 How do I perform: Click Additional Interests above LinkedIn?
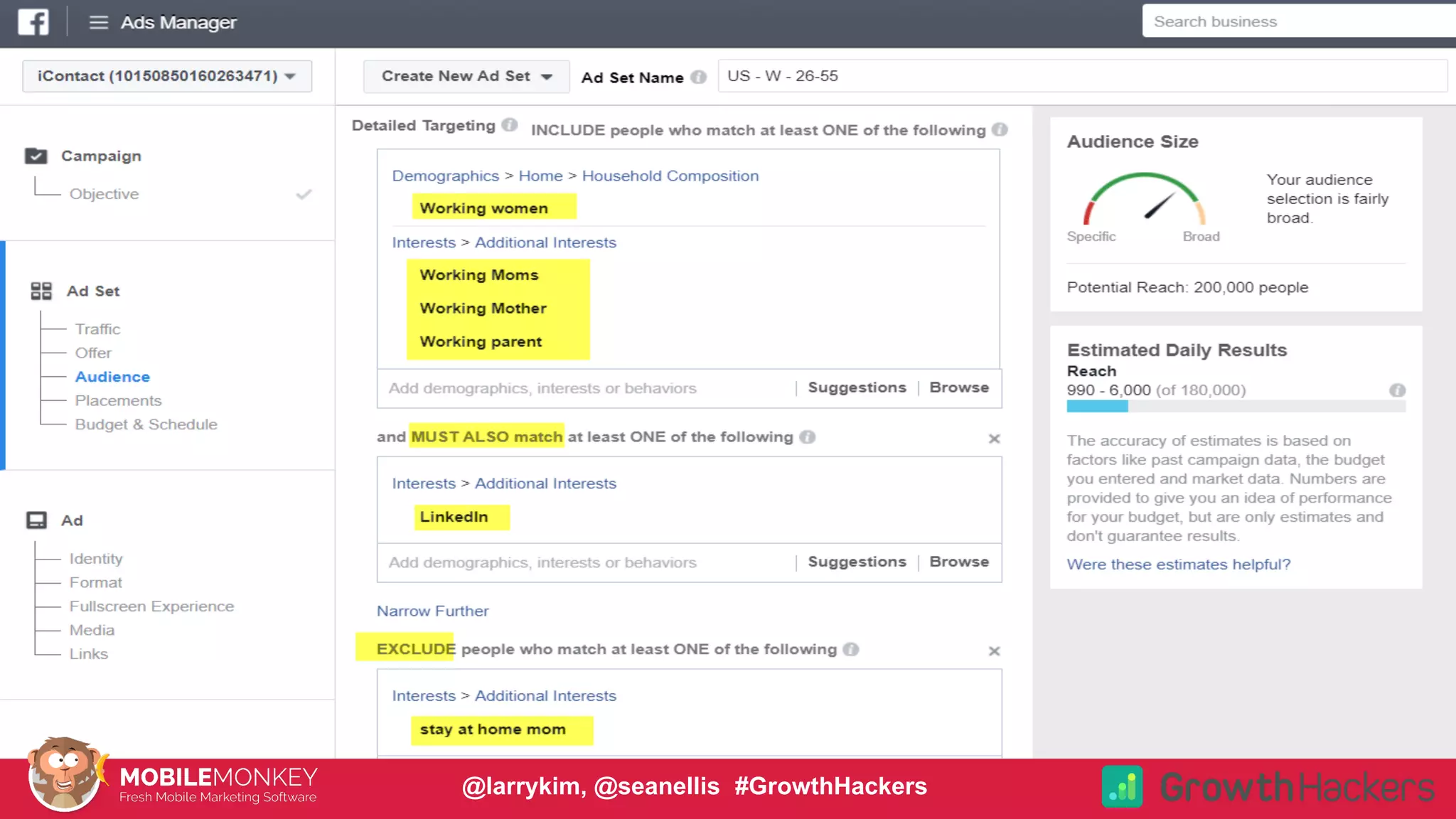[545, 483]
